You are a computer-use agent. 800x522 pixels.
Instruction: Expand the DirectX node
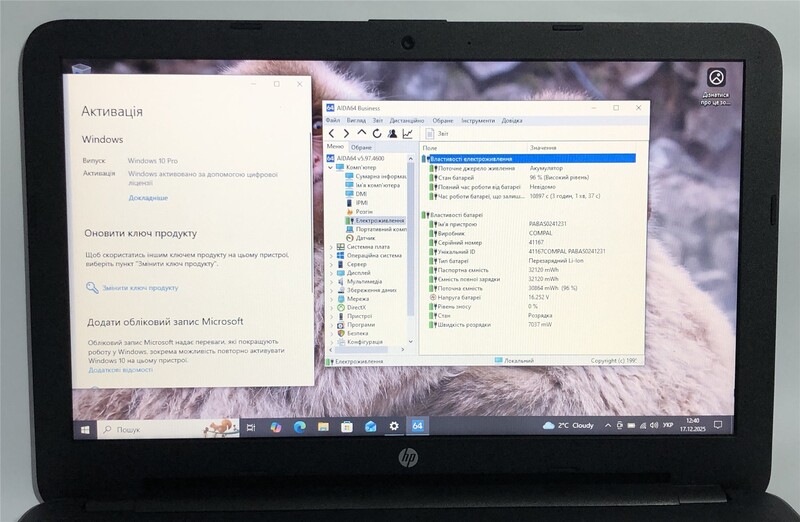(x=331, y=308)
